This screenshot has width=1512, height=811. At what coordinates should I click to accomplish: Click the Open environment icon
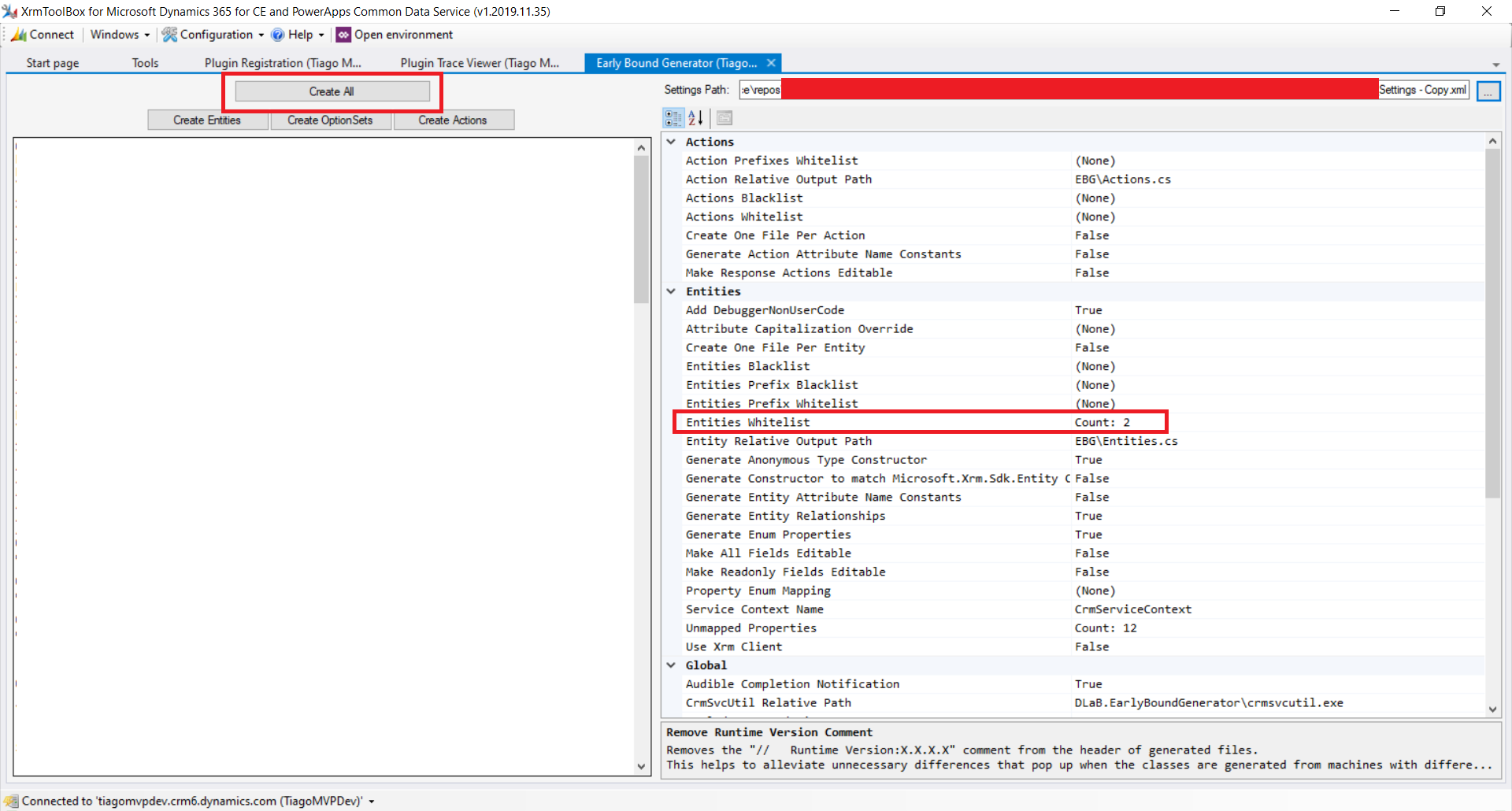[x=343, y=35]
